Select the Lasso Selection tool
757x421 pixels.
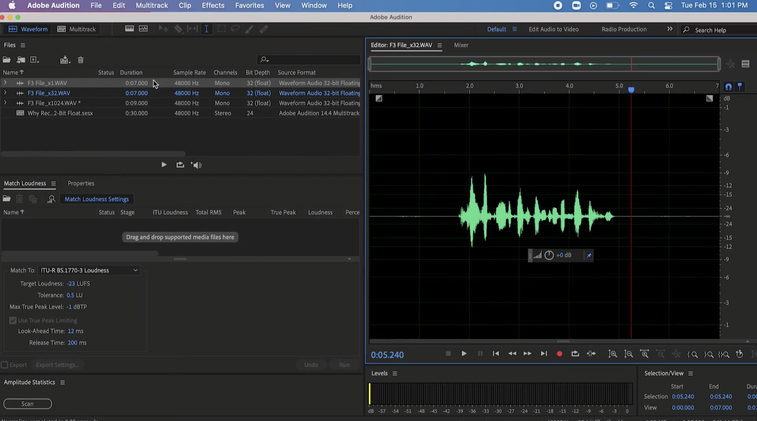pos(235,29)
